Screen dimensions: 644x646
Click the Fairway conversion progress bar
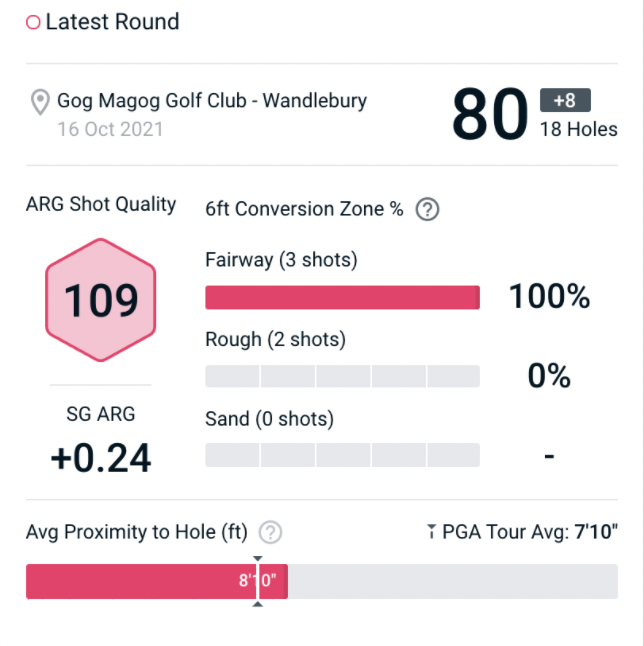(x=342, y=298)
